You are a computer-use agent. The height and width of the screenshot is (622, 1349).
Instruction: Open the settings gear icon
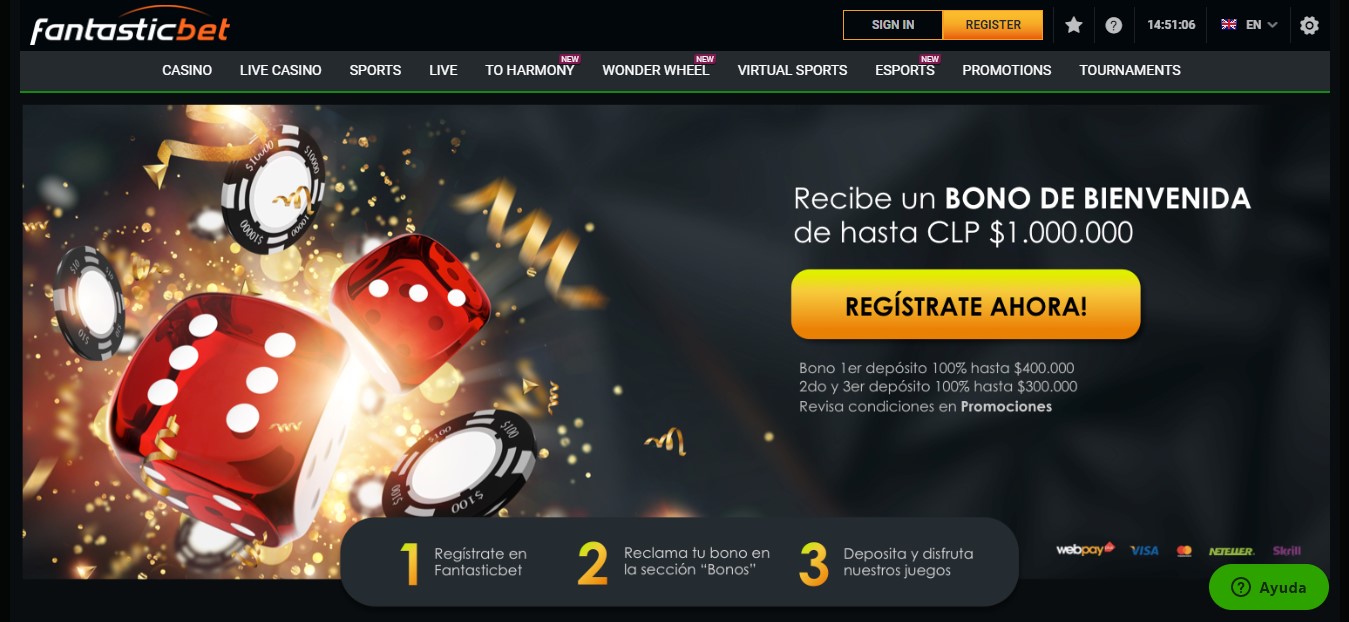tap(1309, 25)
